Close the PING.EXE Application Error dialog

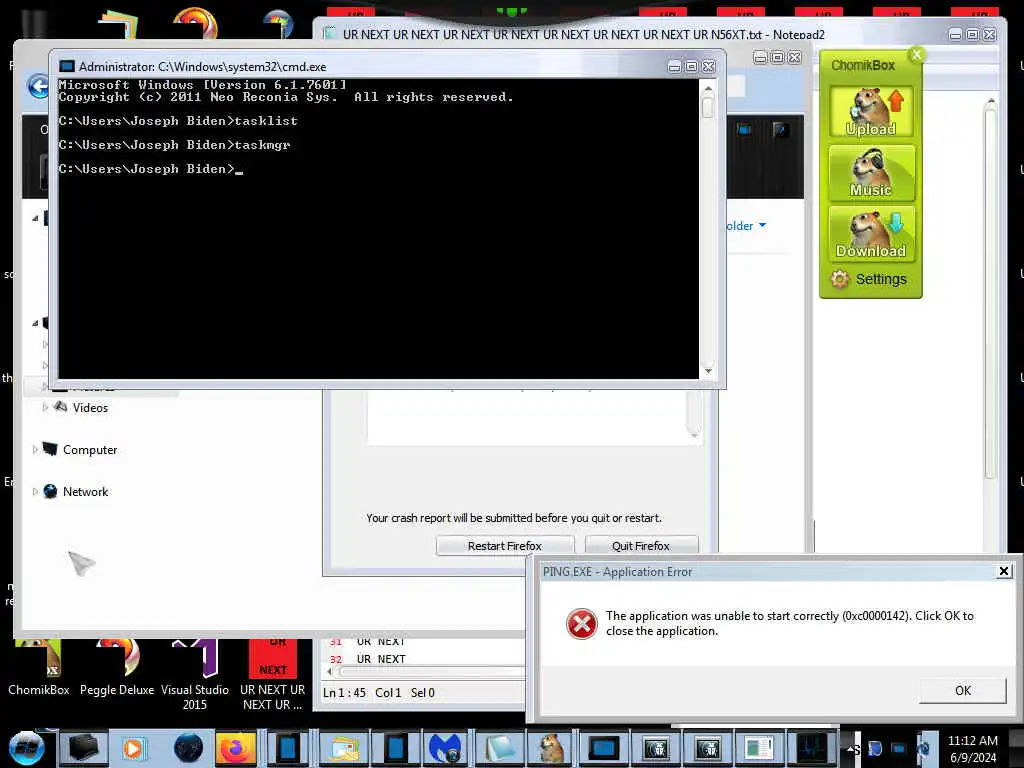click(x=1004, y=571)
